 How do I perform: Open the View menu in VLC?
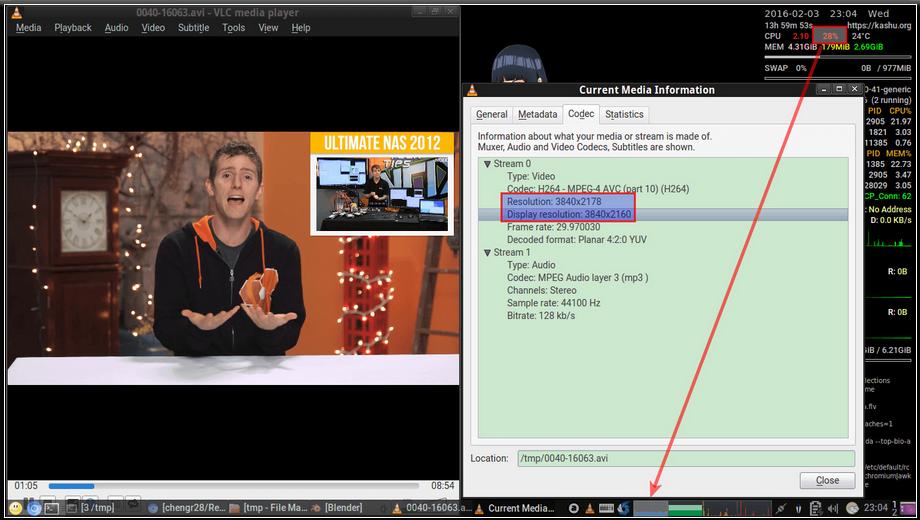[268, 28]
